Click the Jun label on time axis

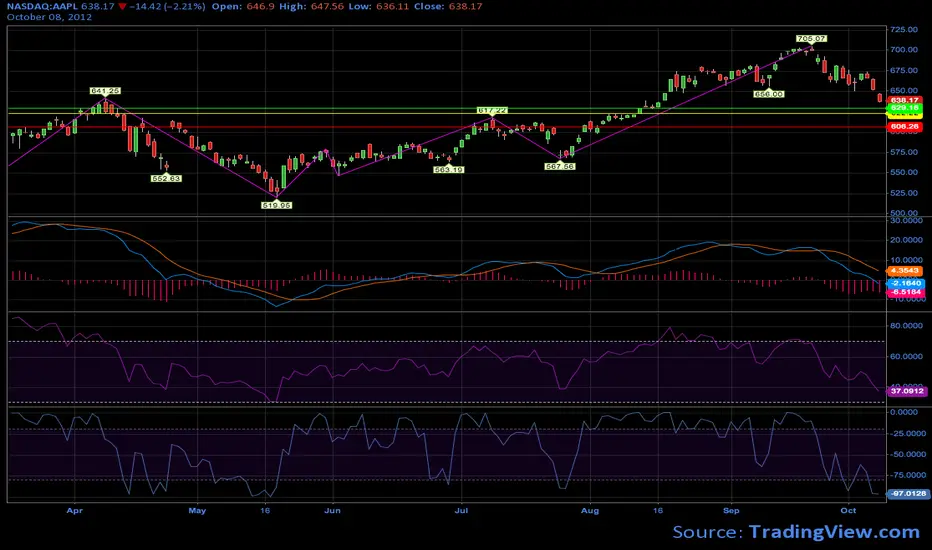[x=332, y=511]
